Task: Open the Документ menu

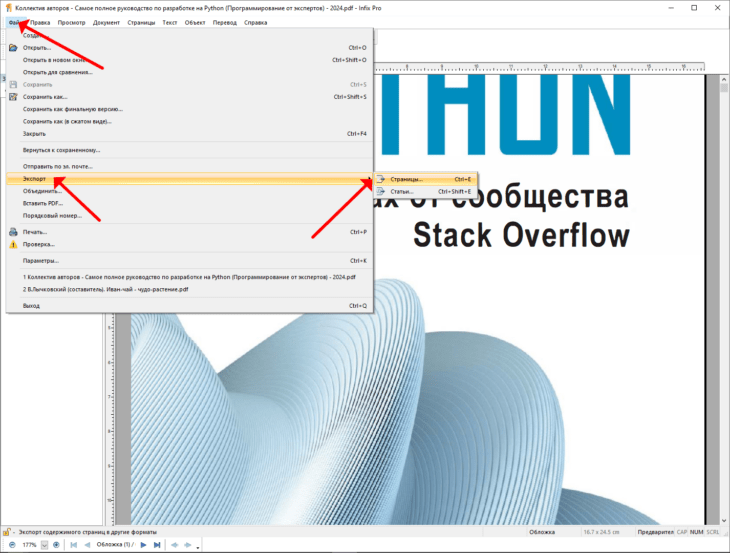Action: coord(106,22)
